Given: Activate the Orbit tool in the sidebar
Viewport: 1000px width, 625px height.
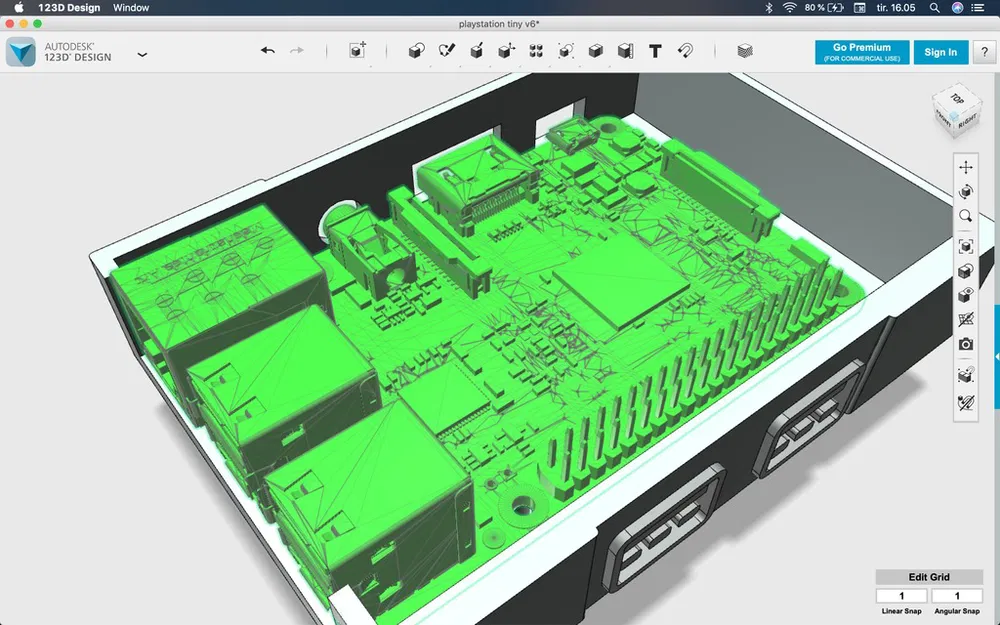Looking at the screenshot, I should click(966, 192).
